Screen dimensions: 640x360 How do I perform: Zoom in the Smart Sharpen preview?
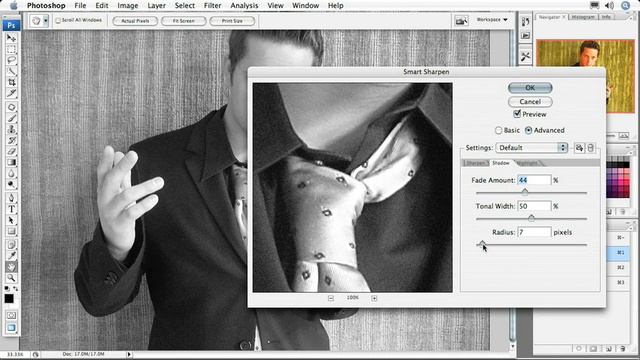[374, 298]
